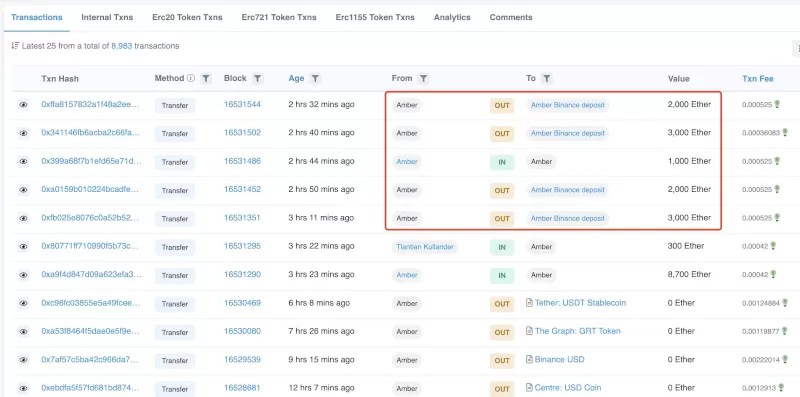This screenshot has height=397, width=800.
Task: Open the From column filter
Action: click(x=423, y=79)
